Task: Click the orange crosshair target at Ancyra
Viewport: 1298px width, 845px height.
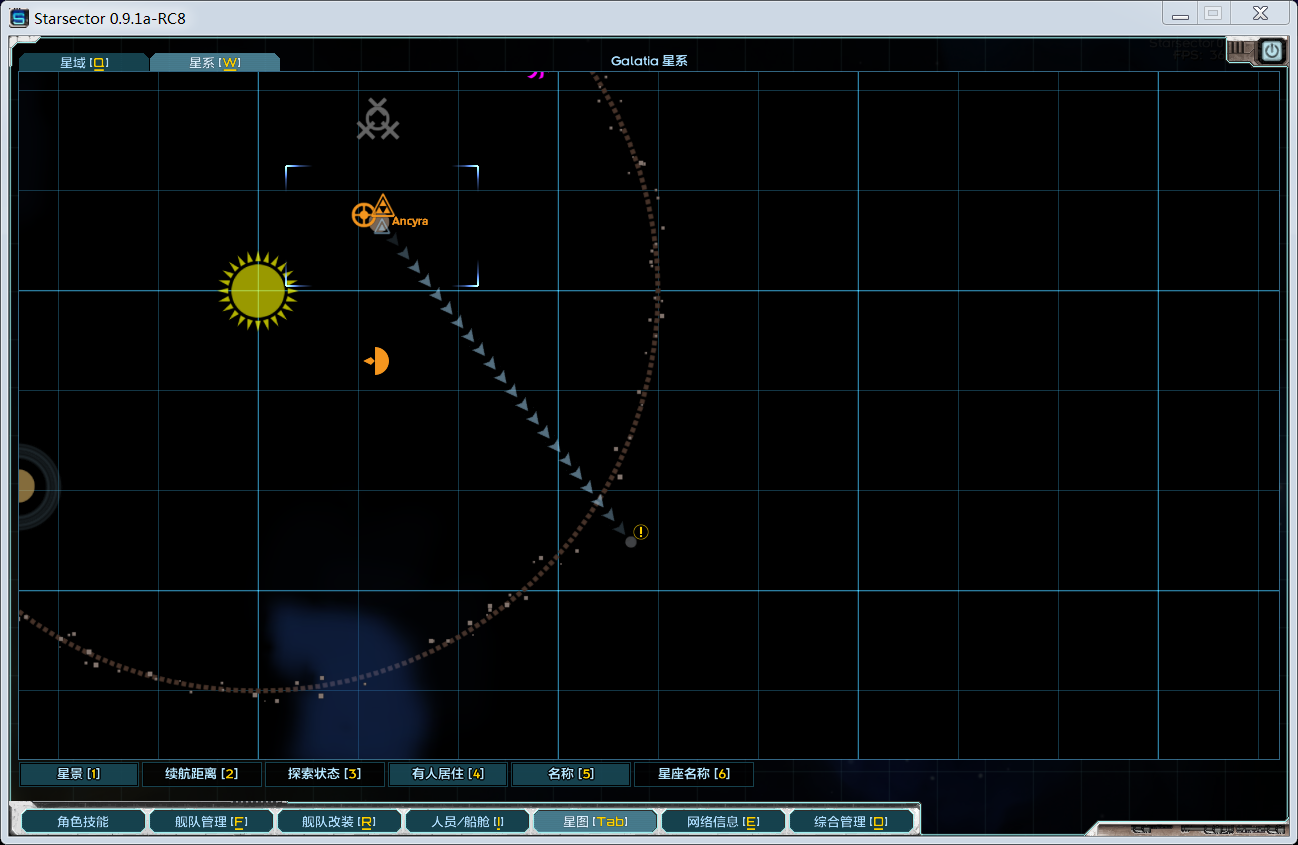Action: [x=363, y=215]
